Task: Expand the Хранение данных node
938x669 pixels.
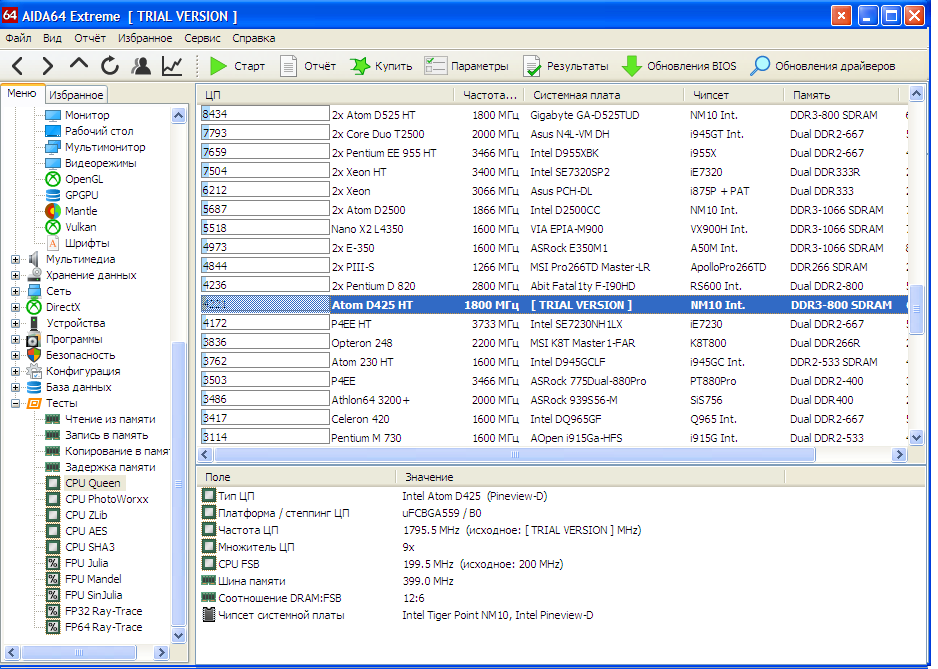Action: [16, 275]
